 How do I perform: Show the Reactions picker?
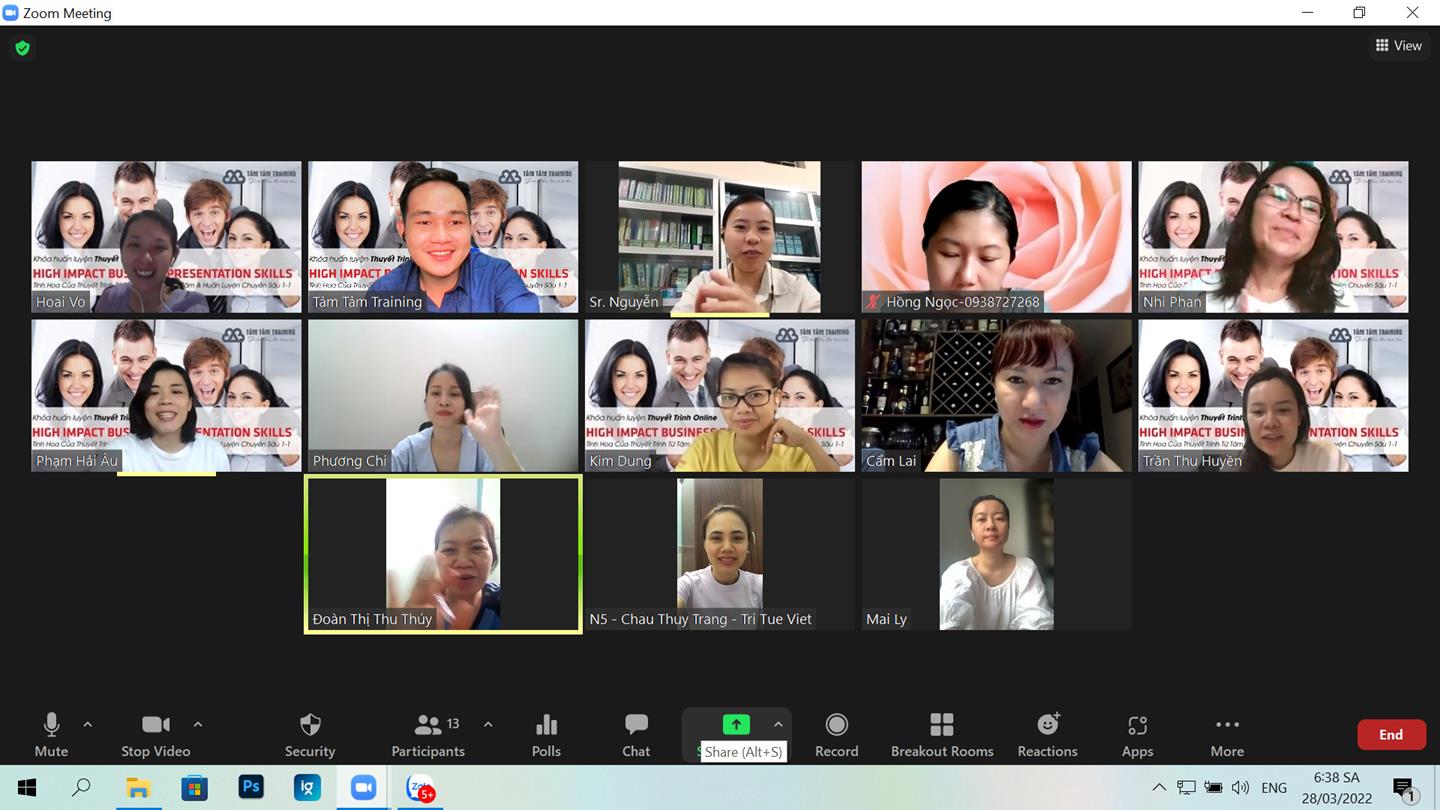pos(1047,734)
